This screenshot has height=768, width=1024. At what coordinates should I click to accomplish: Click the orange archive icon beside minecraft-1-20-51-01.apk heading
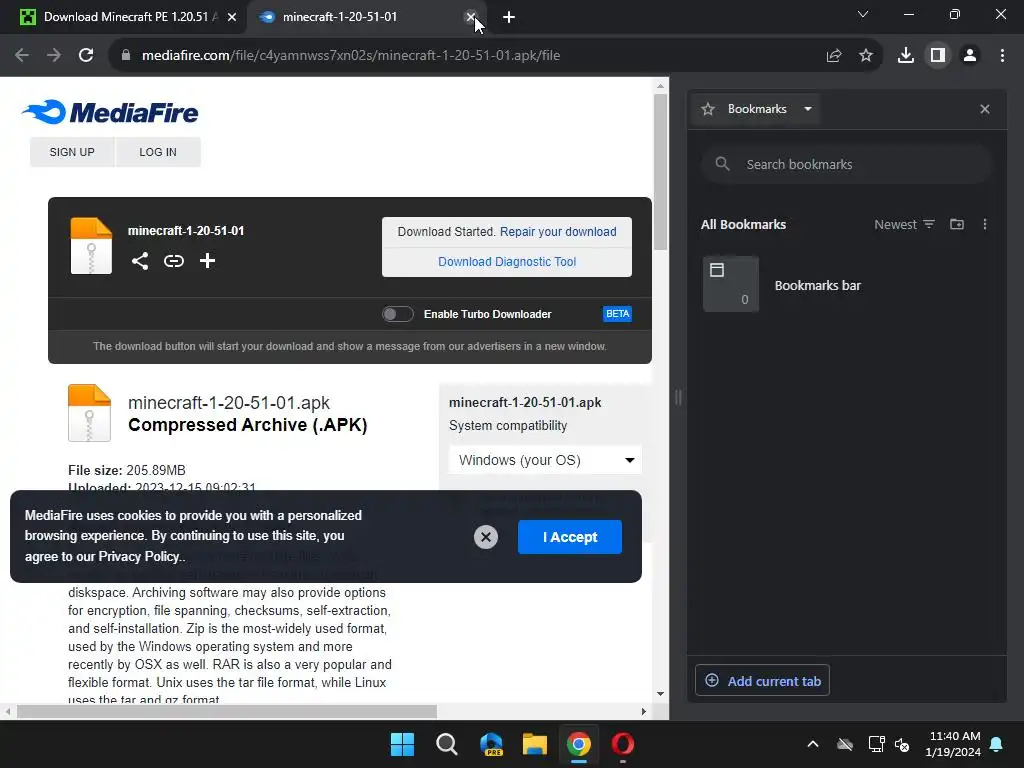click(89, 413)
